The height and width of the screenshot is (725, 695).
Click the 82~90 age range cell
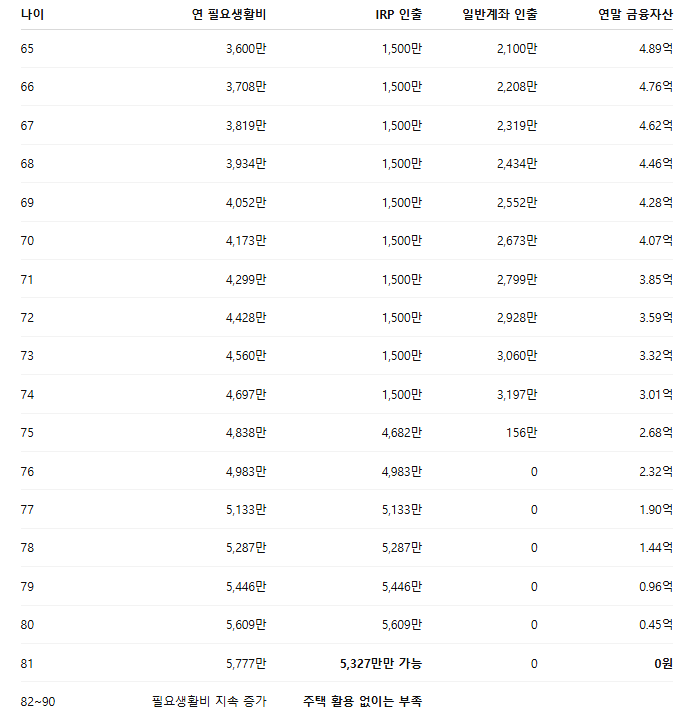point(38,701)
